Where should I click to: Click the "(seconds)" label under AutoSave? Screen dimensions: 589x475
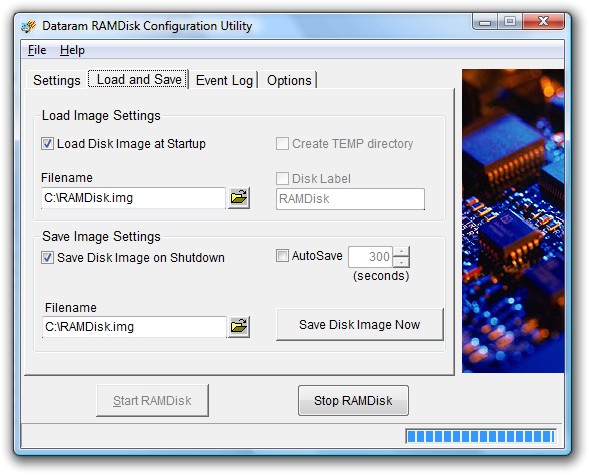(x=381, y=276)
